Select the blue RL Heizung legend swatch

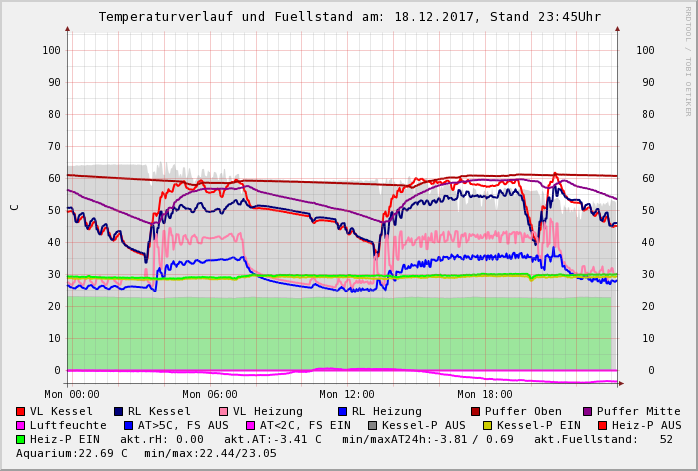342,411
